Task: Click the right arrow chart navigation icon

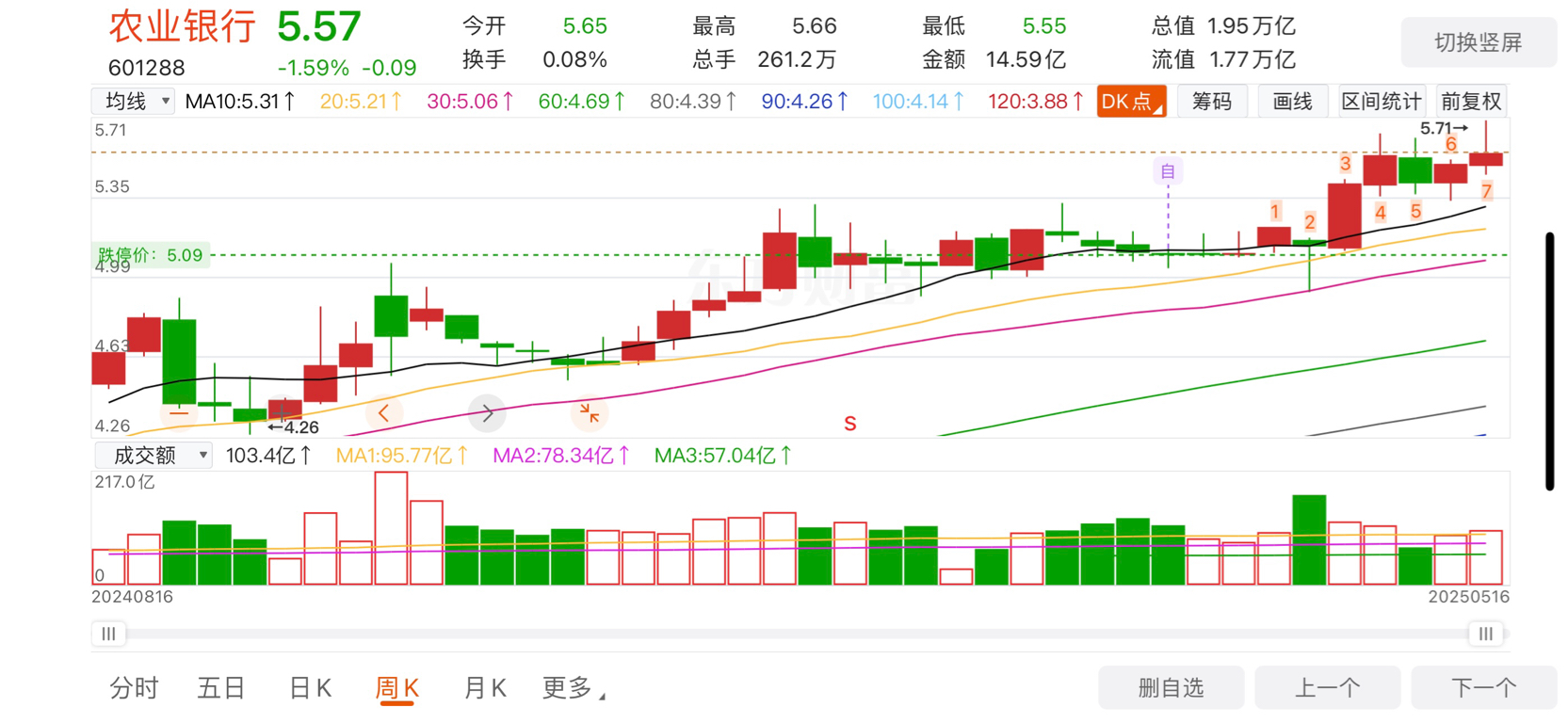Action: coord(487,412)
